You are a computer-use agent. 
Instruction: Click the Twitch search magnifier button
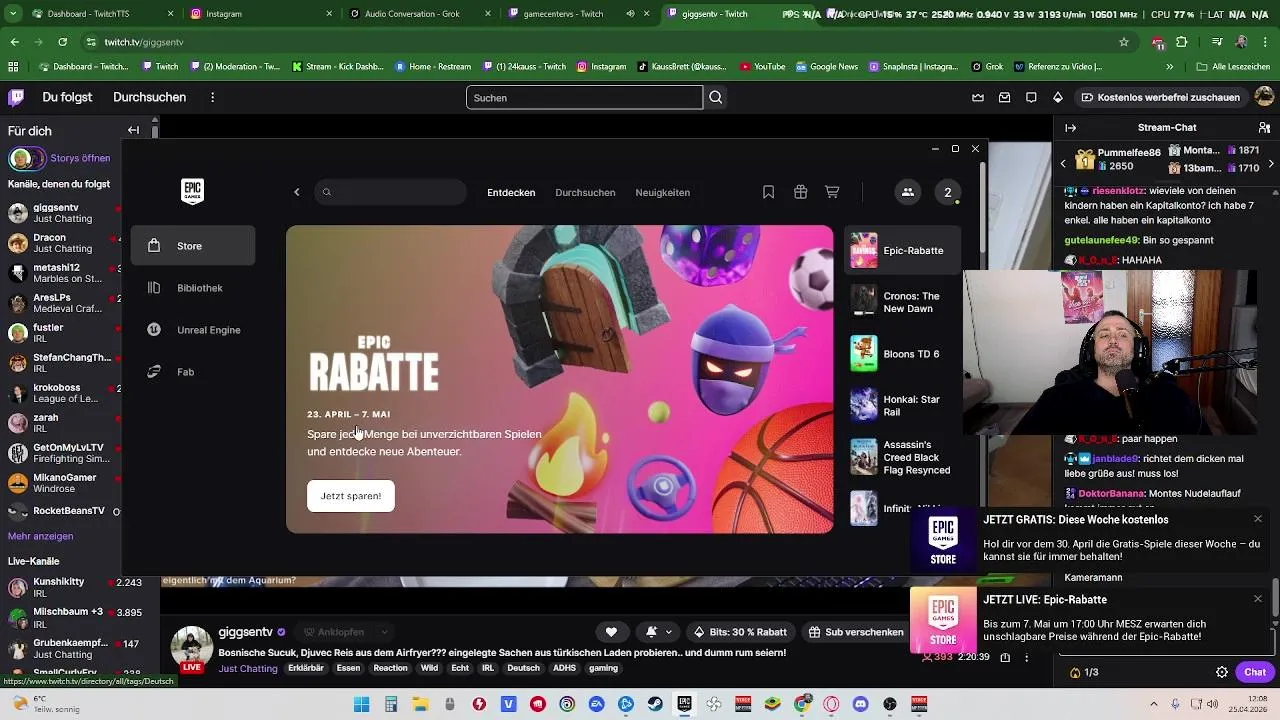716,97
